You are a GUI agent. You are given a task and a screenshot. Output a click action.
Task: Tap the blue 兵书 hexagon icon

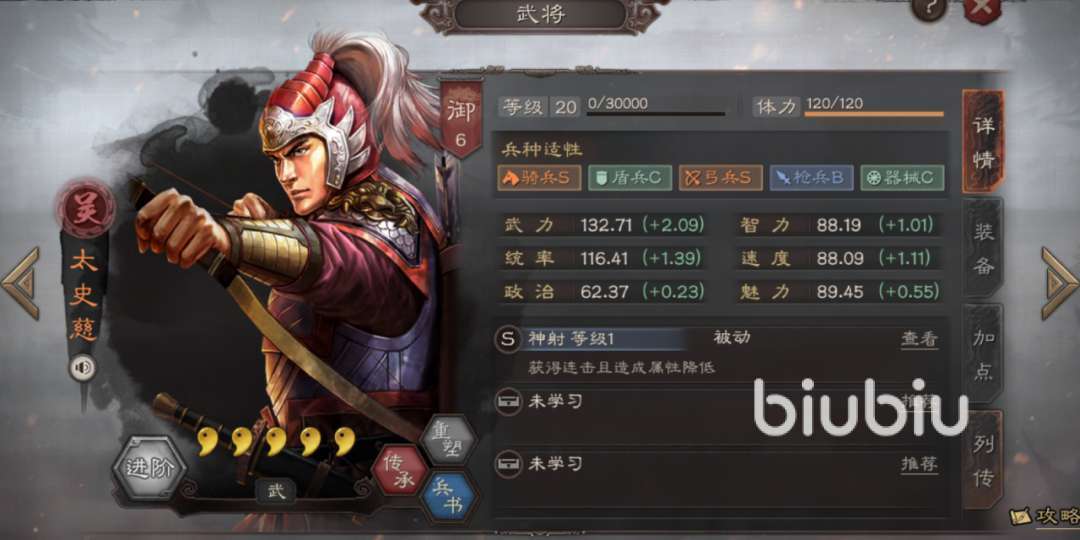[x=448, y=497]
